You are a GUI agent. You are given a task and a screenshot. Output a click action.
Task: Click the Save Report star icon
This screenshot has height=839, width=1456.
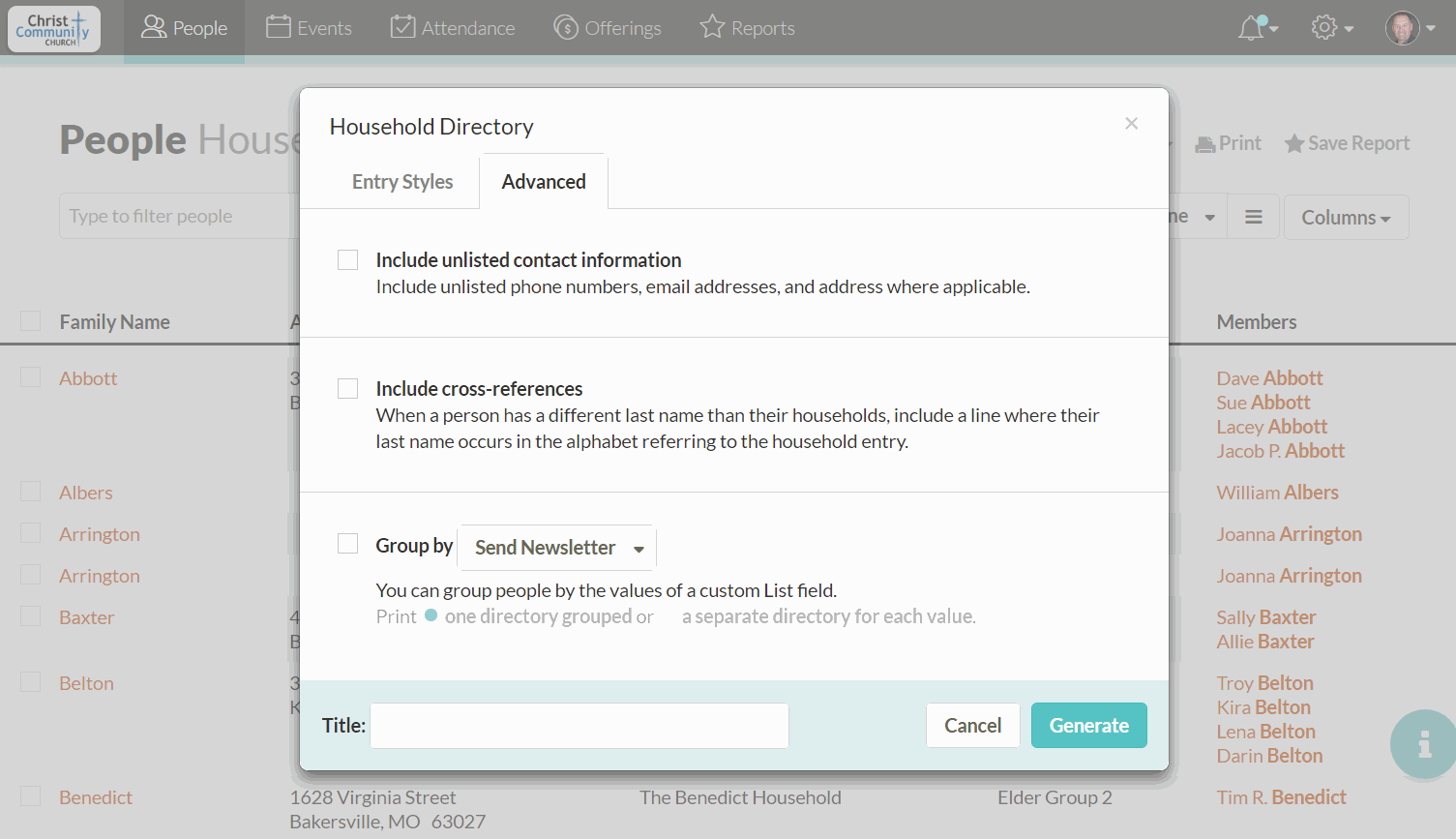click(1296, 142)
